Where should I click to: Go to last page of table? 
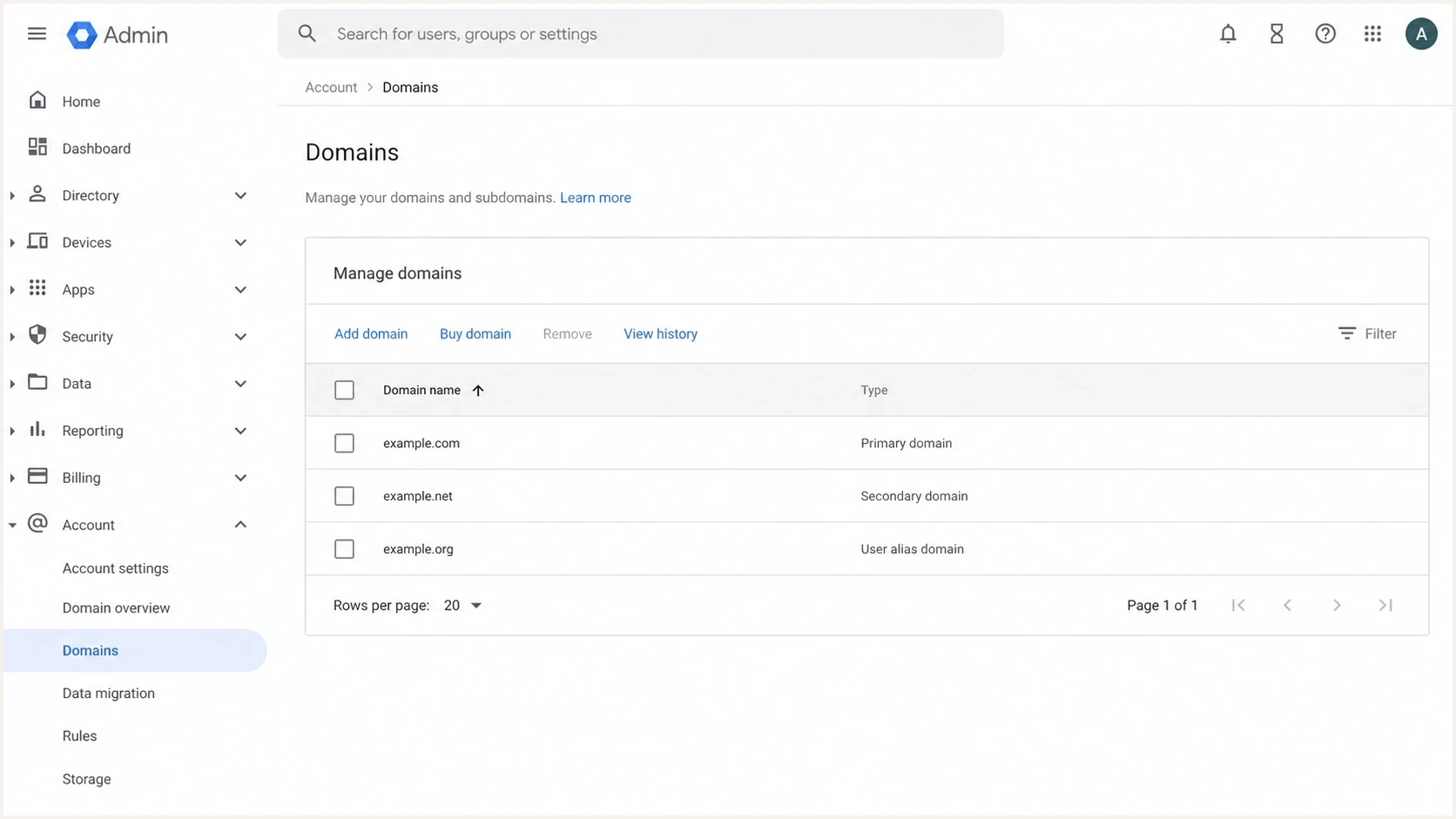(x=1385, y=605)
